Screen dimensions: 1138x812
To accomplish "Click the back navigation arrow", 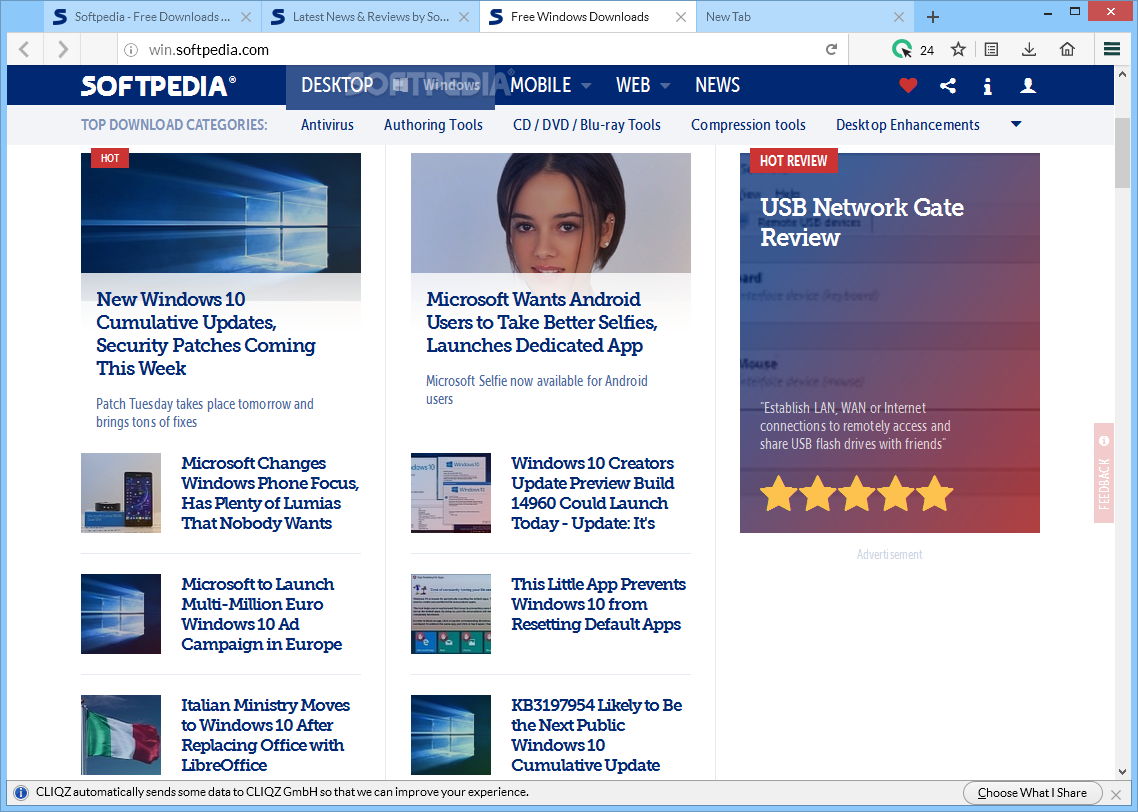I will pyautogui.click(x=24, y=49).
